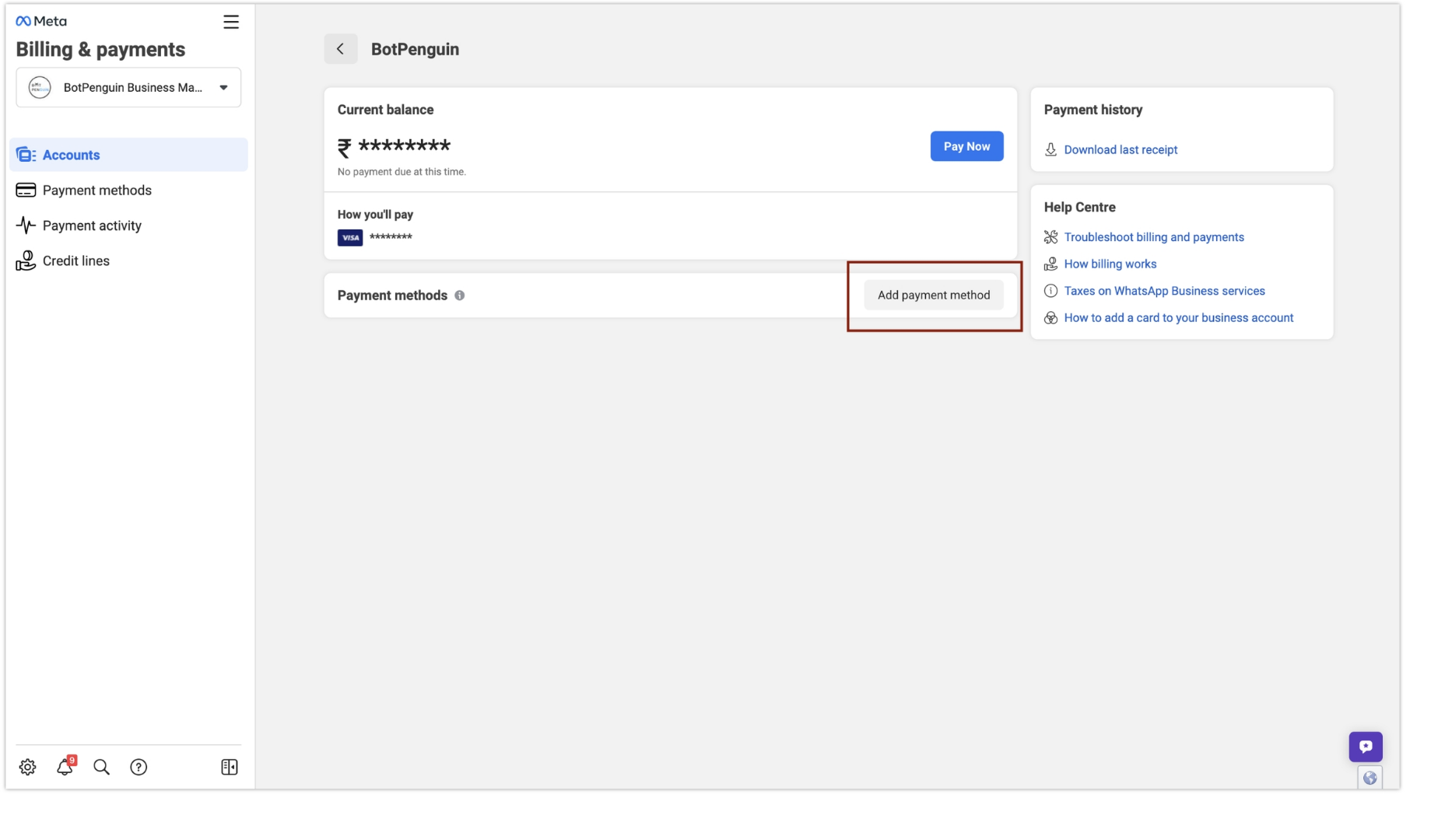Open the Settings gear icon

[x=27, y=767]
